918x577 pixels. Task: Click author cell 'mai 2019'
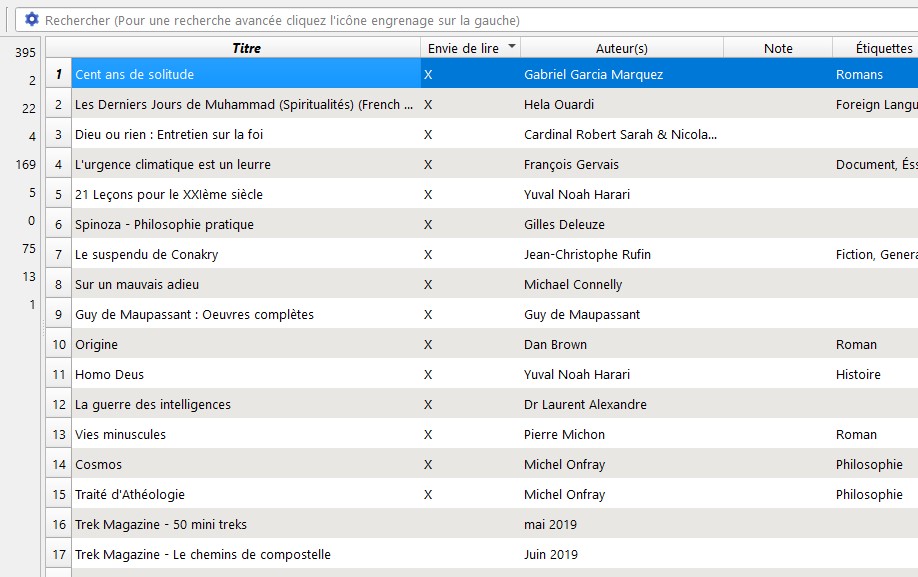coord(550,524)
